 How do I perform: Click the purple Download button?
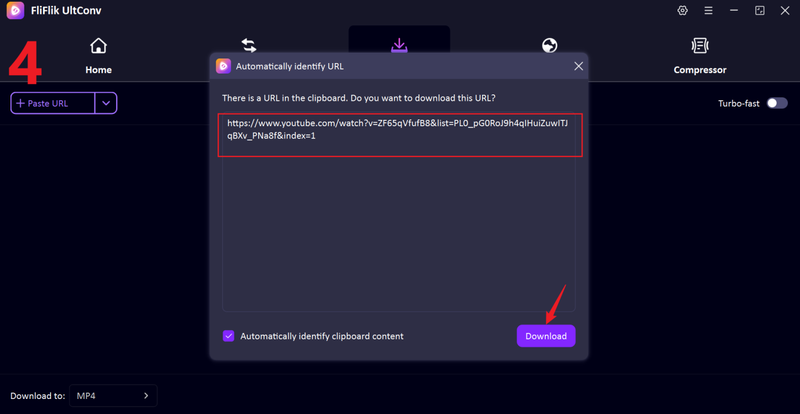(546, 336)
